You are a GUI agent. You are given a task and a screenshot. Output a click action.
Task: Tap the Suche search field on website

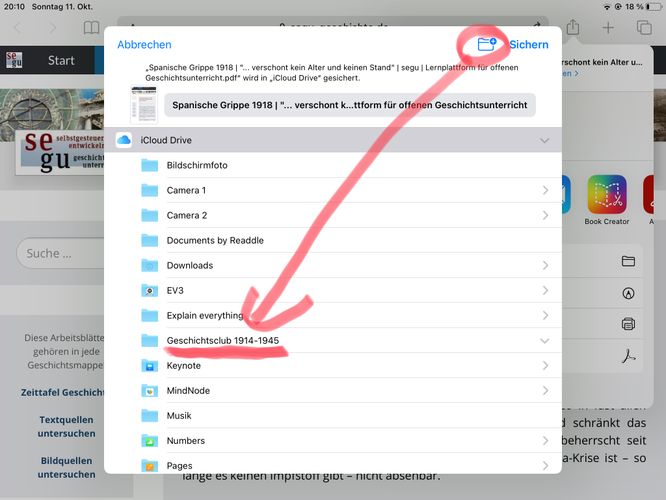[61, 253]
